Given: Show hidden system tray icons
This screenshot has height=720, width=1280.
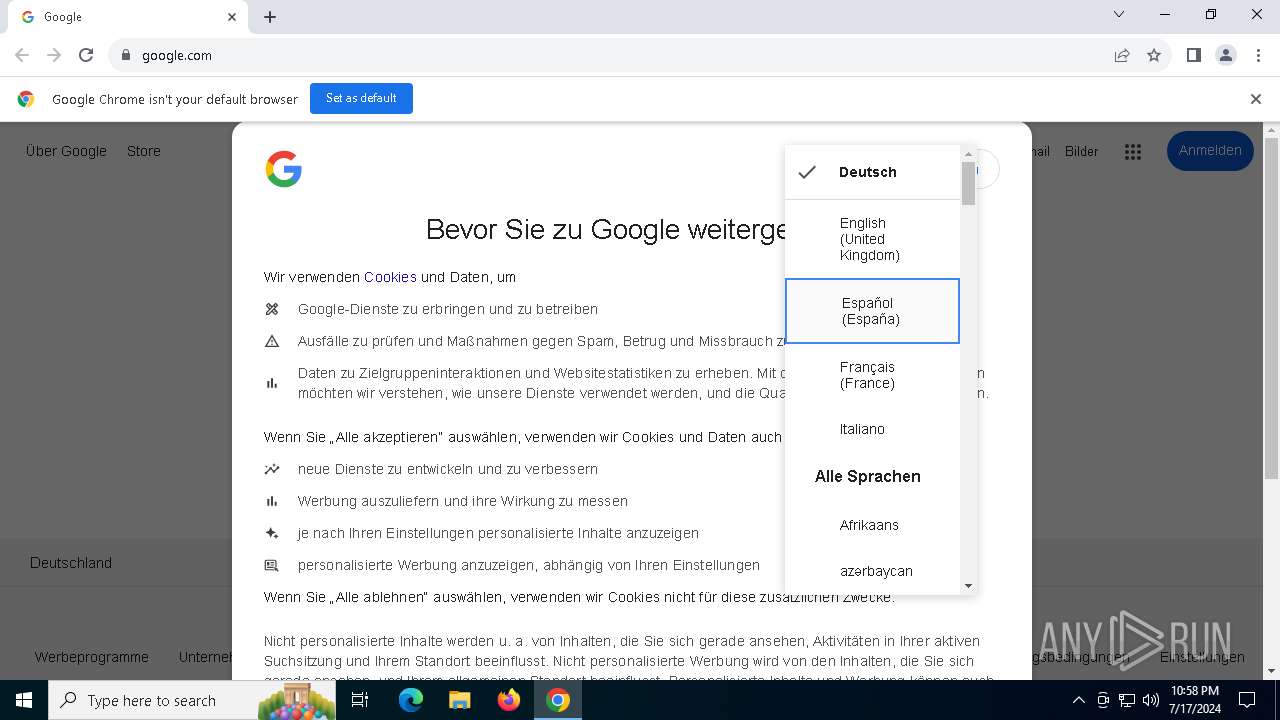Looking at the screenshot, I should click(x=1078, y=700).
